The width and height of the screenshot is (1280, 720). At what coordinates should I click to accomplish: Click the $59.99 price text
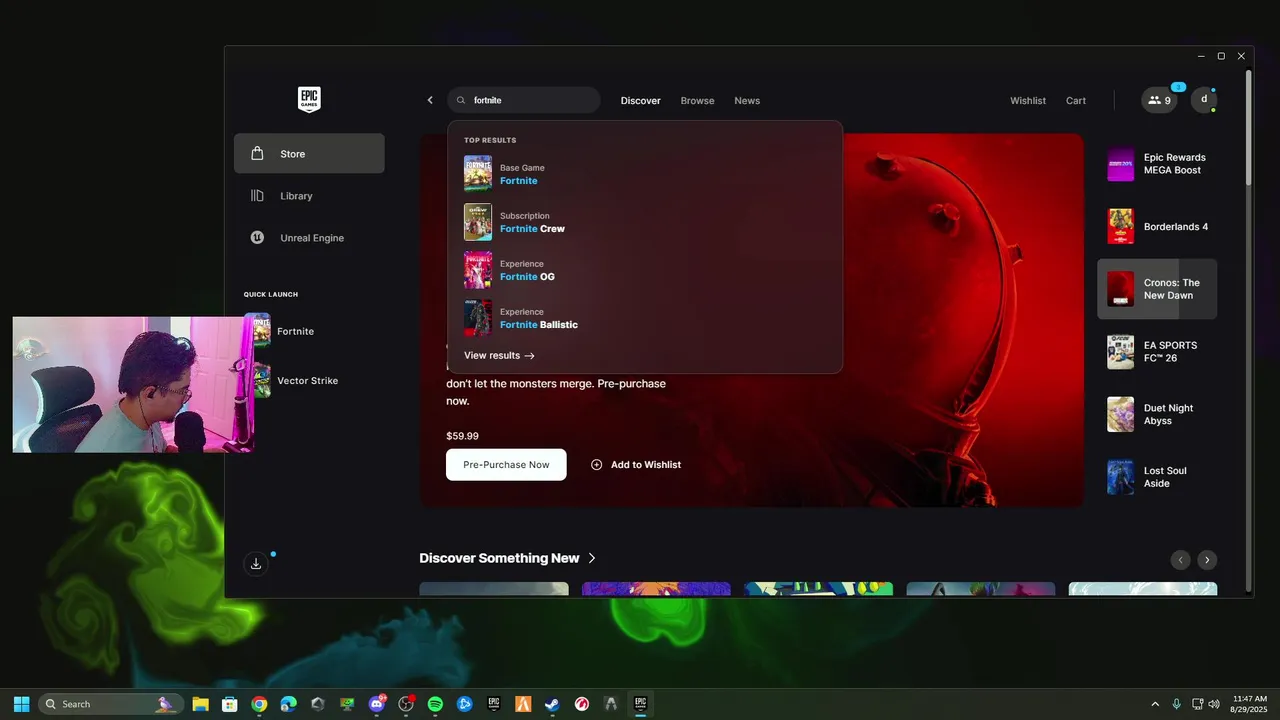pos(462,436)
